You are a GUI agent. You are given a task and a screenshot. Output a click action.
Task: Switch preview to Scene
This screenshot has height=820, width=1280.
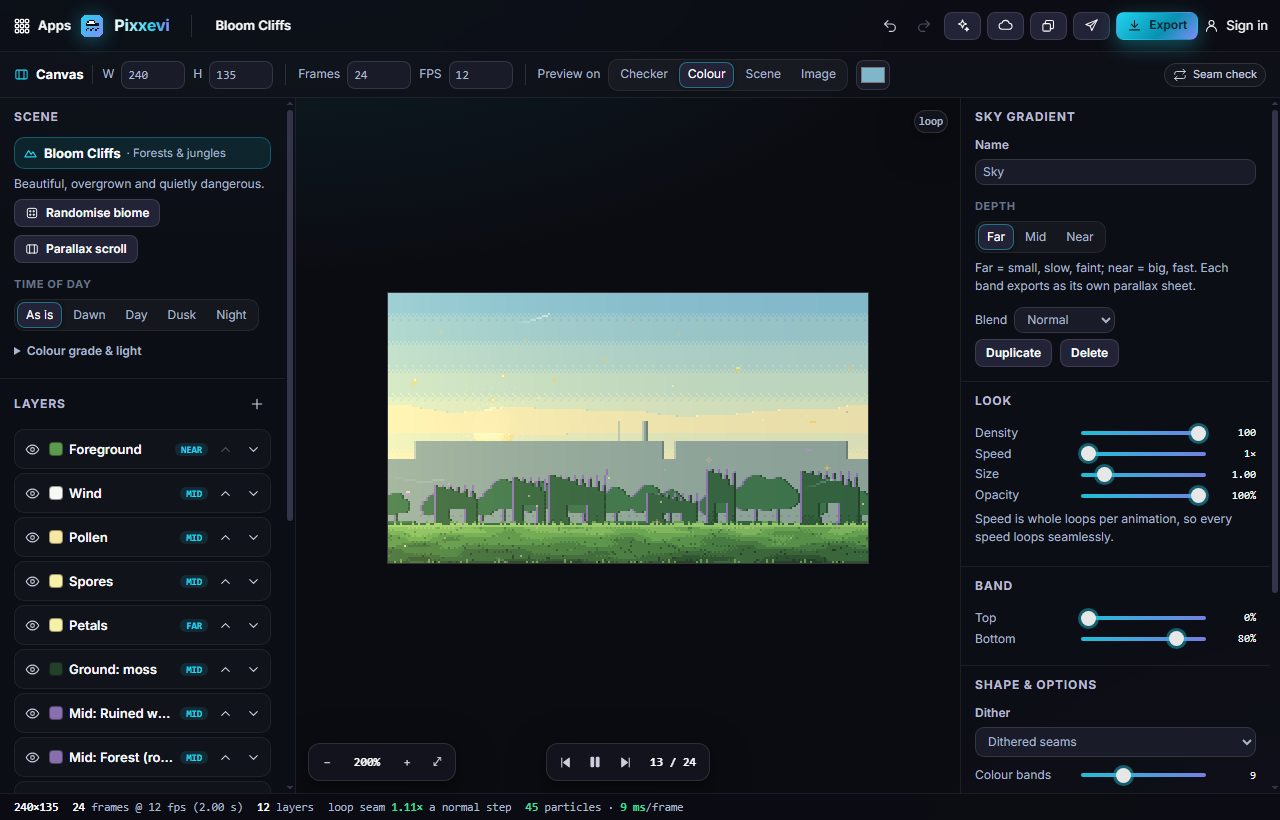pyautogui.click(x=763, y=74)
